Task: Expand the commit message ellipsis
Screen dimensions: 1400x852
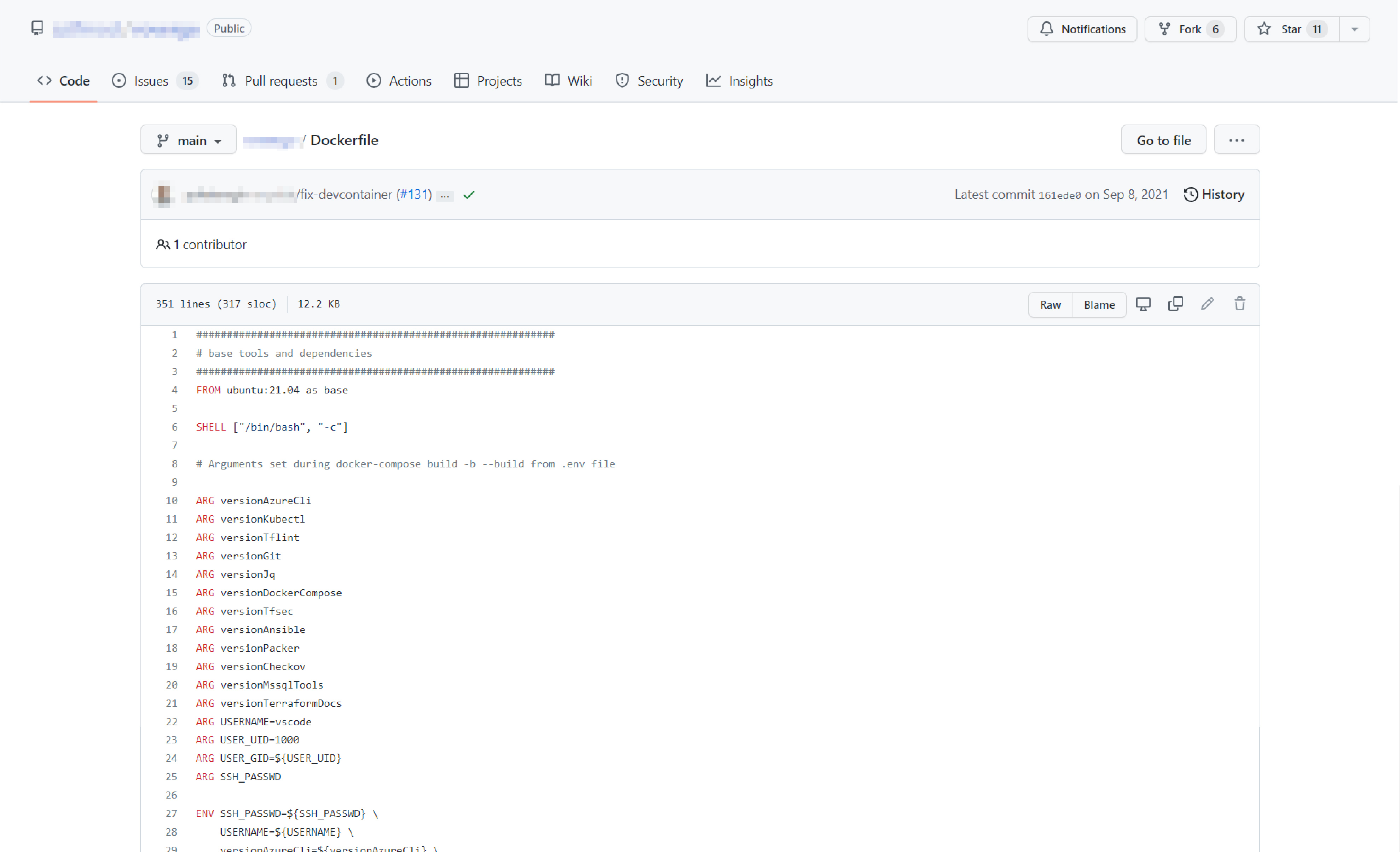Action: 445,196
